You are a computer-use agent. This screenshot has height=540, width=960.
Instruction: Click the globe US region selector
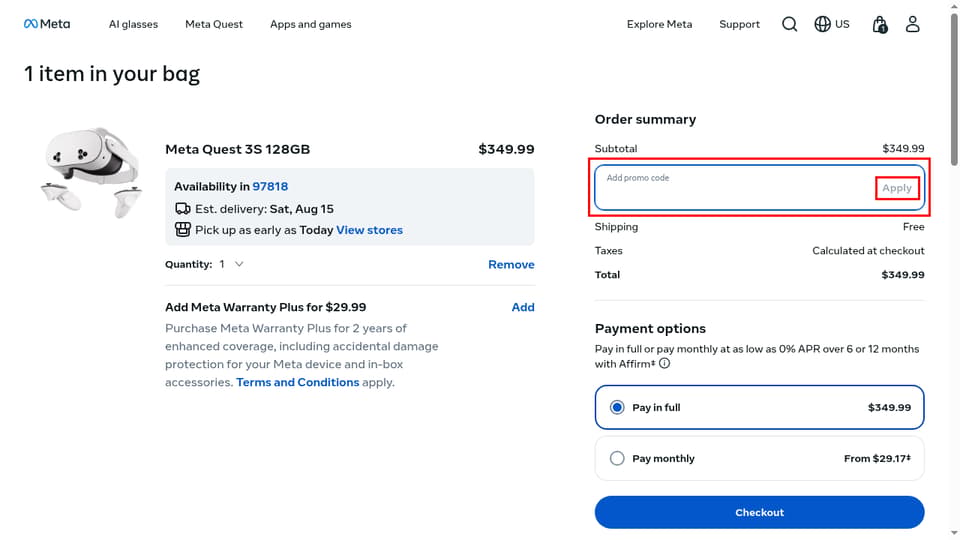[x=831, y=24]
